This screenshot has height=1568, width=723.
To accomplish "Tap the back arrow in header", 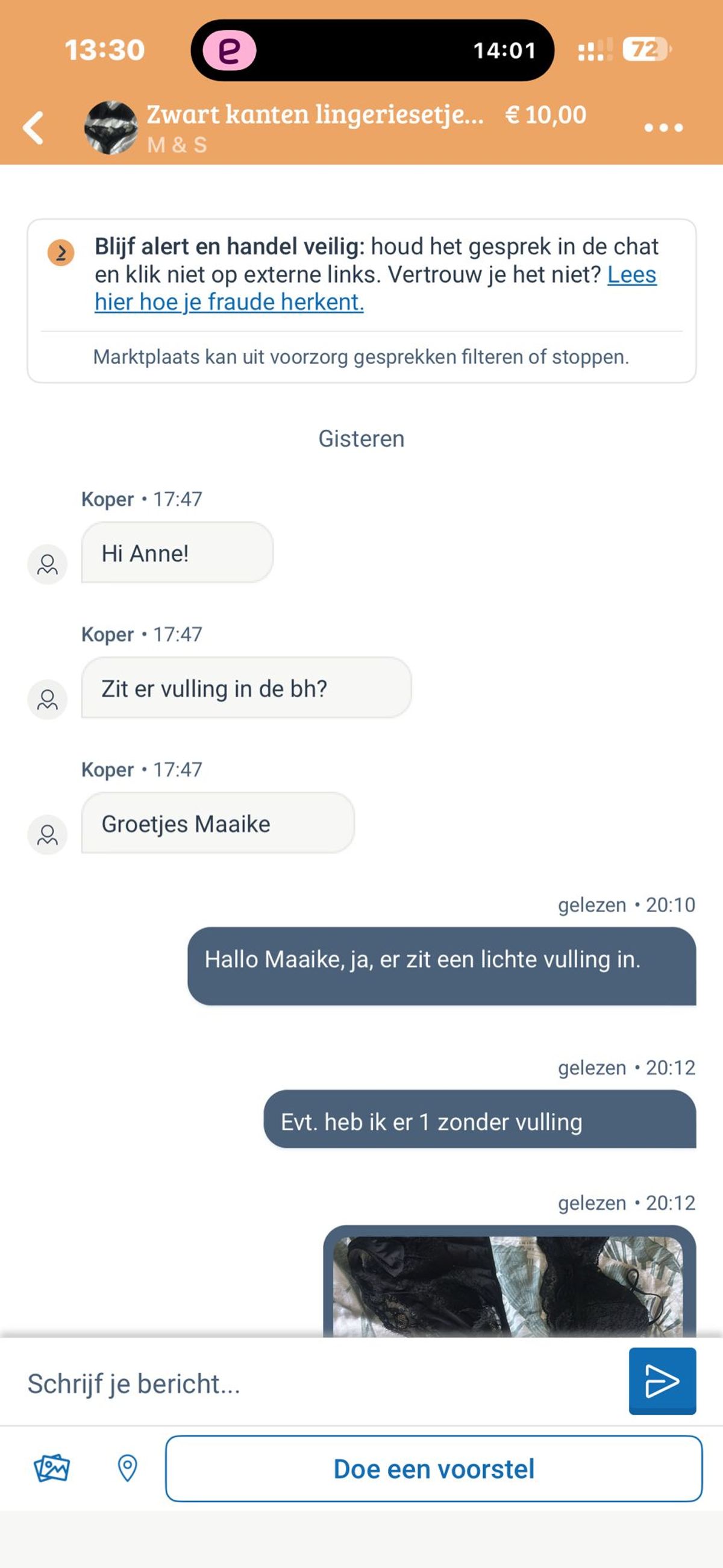I will 34,128.
